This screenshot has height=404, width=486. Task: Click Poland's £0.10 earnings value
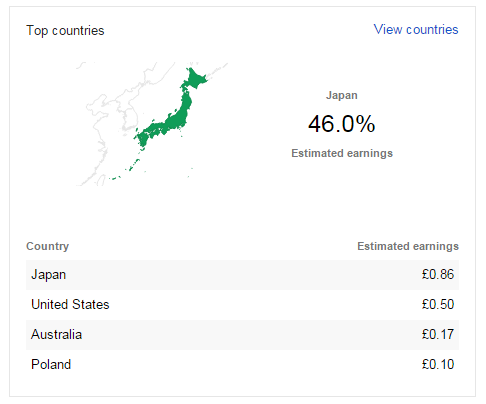[x=438, y=364]
